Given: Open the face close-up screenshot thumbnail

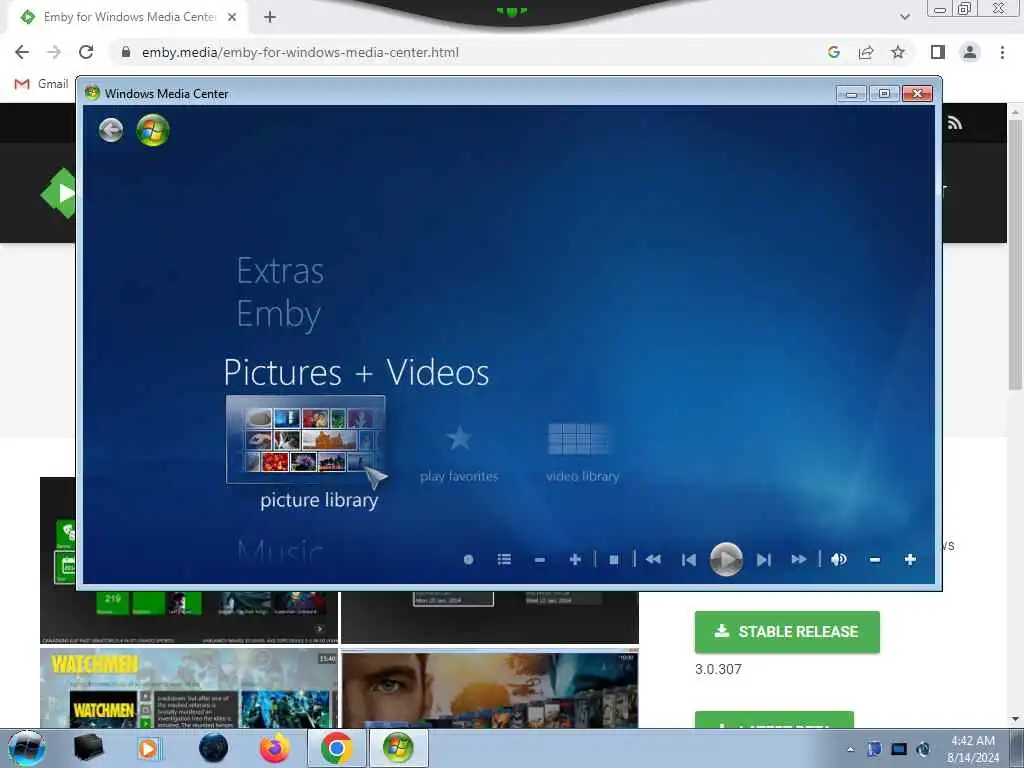Looking at the screenshot, I should pos(490,688).
